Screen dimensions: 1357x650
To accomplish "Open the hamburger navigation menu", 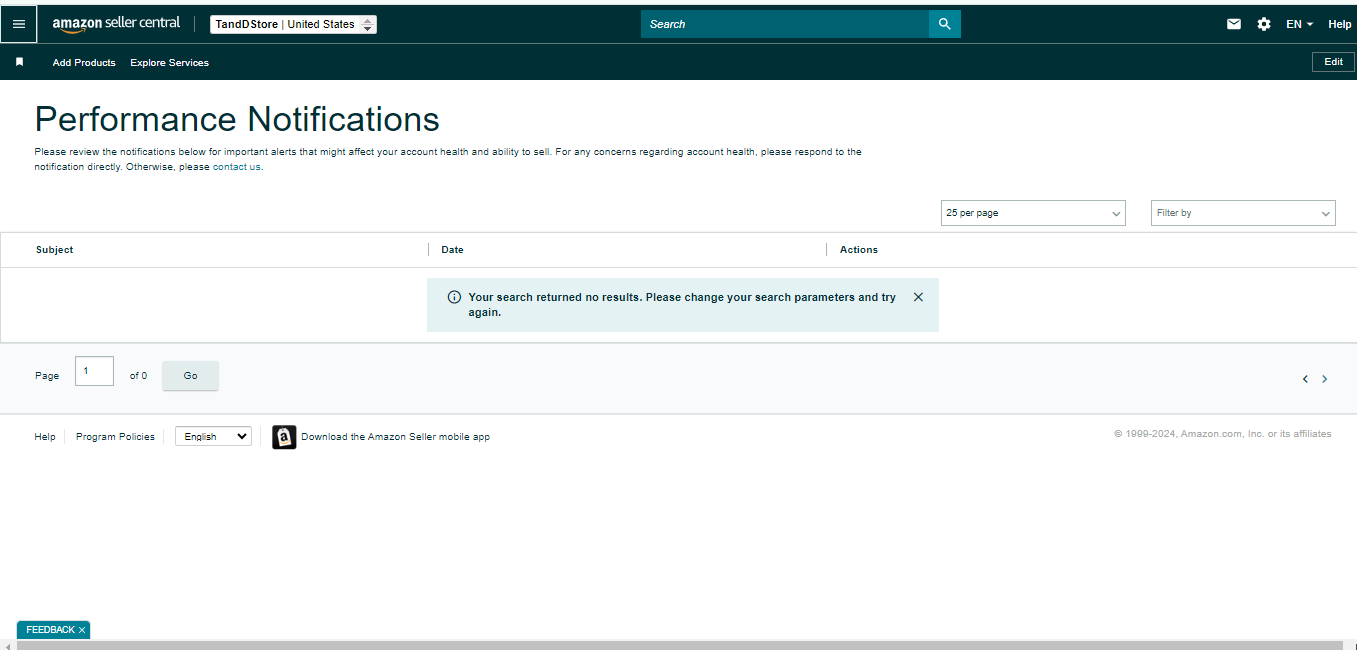I will tap(19, 24).
